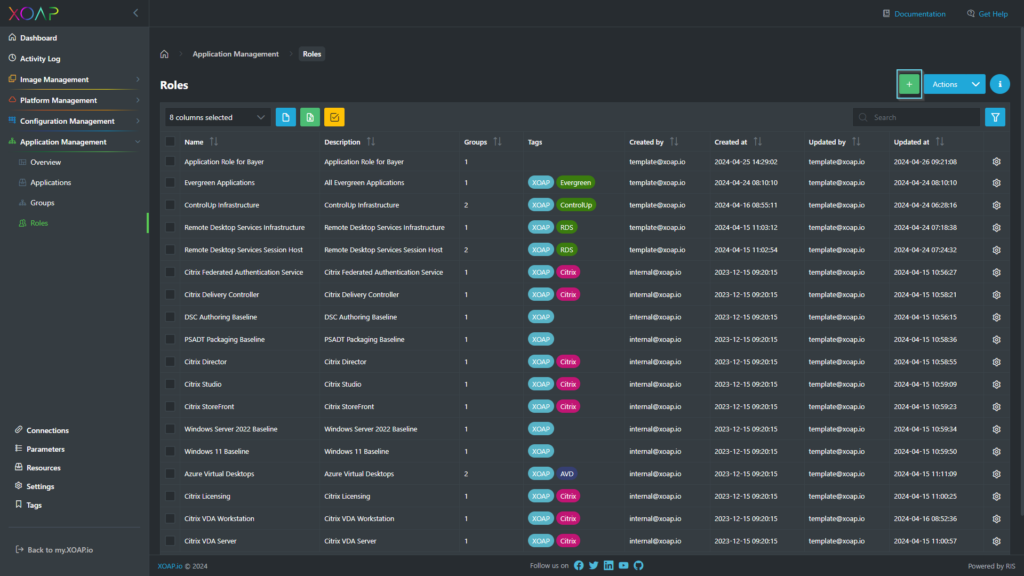
Task: Open settings gear for Citrix VDA Server row
Action: click(996, 541)
